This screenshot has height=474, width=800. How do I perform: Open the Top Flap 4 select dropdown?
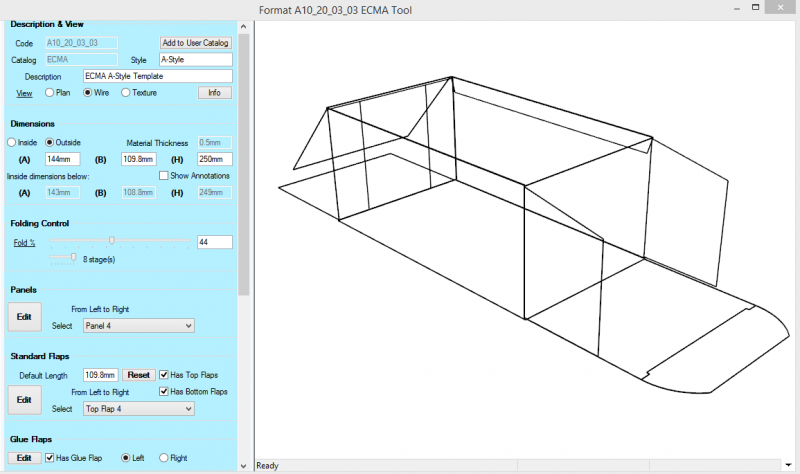pos(139,409)
